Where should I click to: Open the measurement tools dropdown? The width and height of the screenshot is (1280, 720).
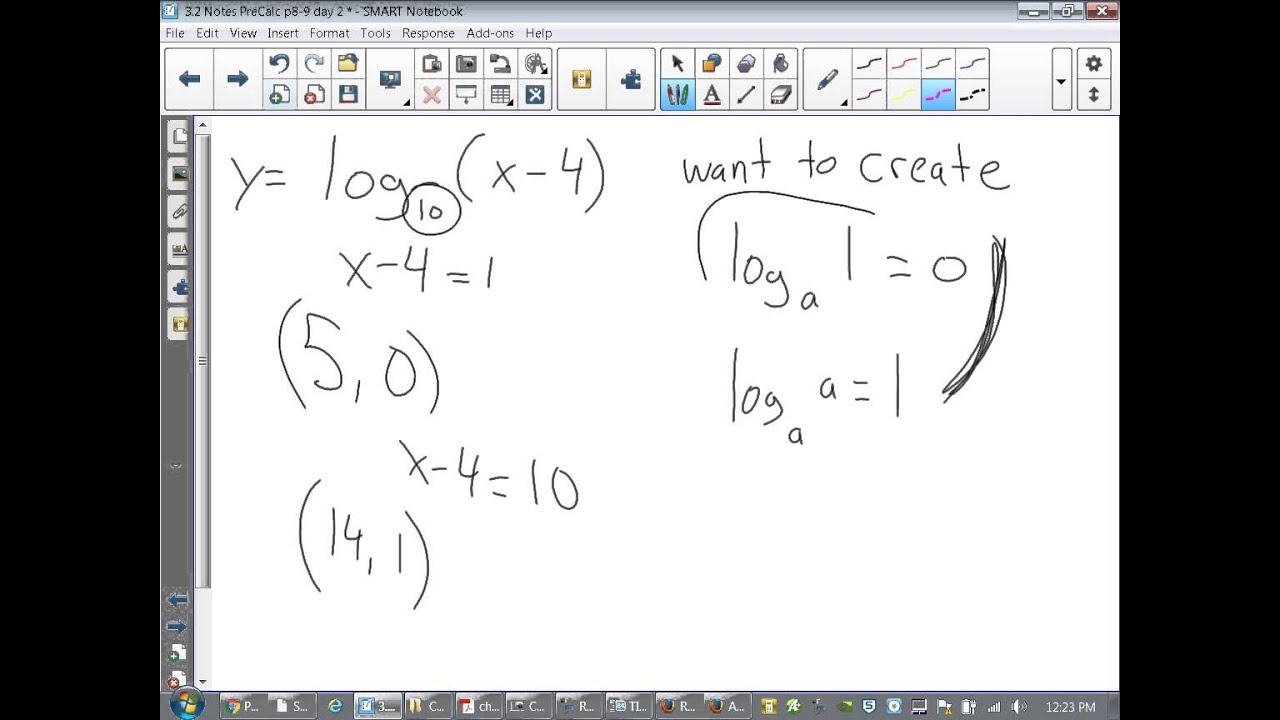[x=535, y=64]
